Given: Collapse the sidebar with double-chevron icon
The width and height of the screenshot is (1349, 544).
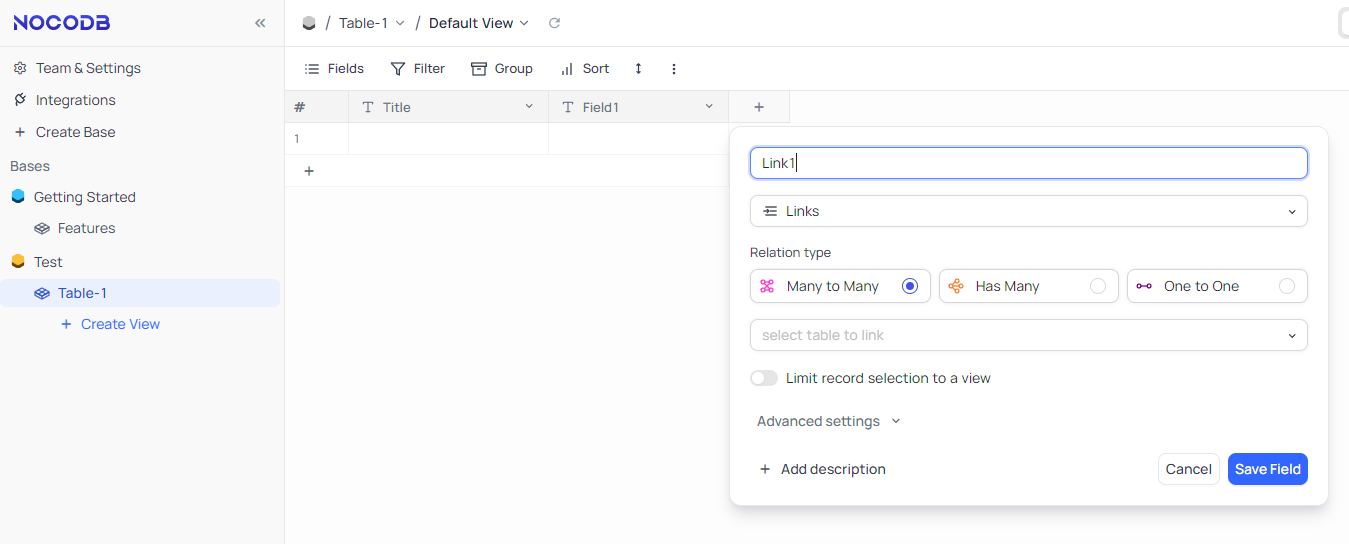Looking at the screenshot, I should (260, 23).
